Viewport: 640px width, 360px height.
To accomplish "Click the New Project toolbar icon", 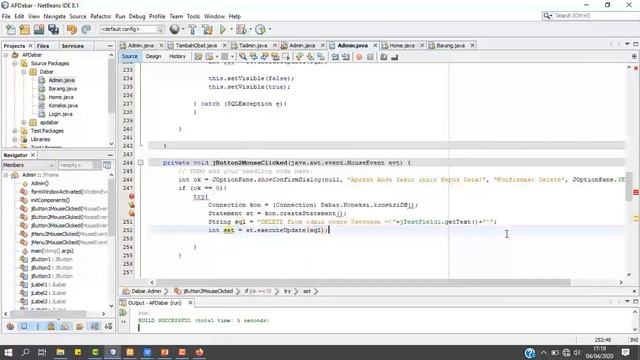I will tap(24, 29).
